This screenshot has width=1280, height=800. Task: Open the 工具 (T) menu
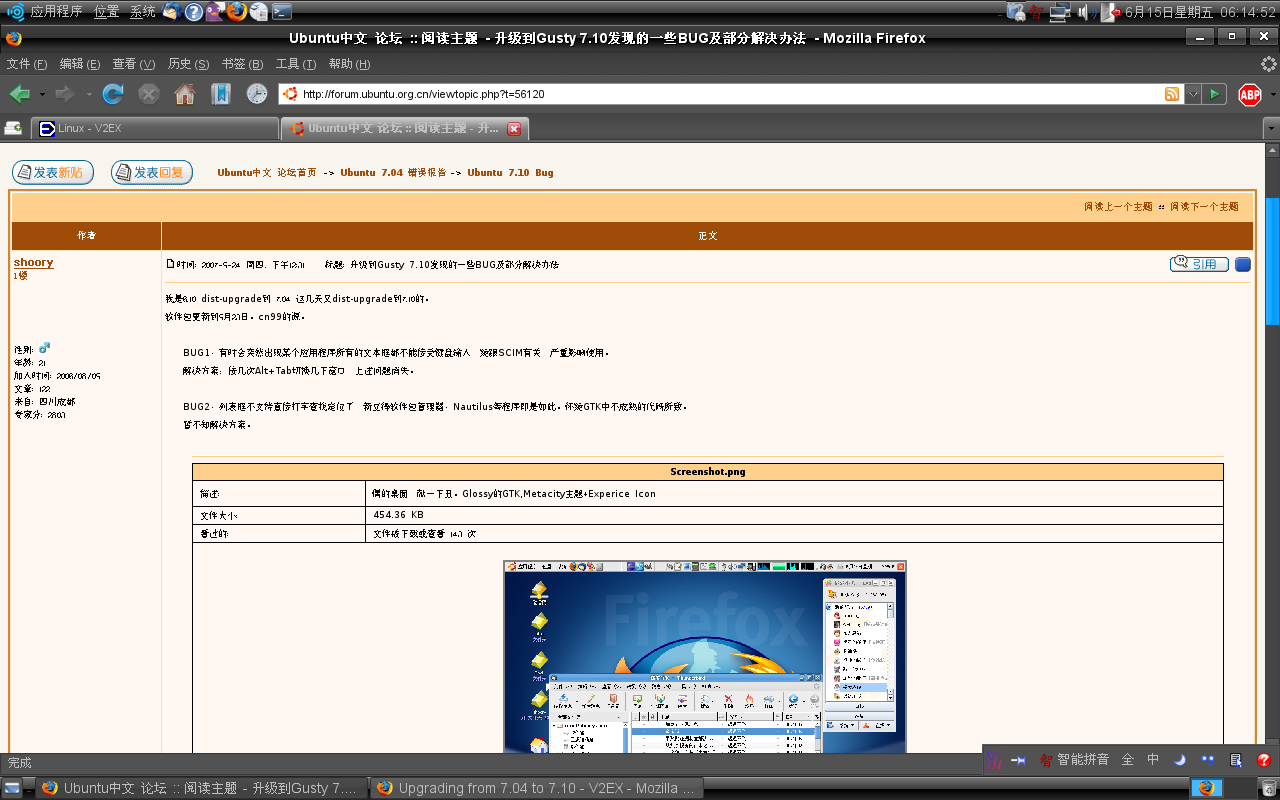[x=296, y=64]
